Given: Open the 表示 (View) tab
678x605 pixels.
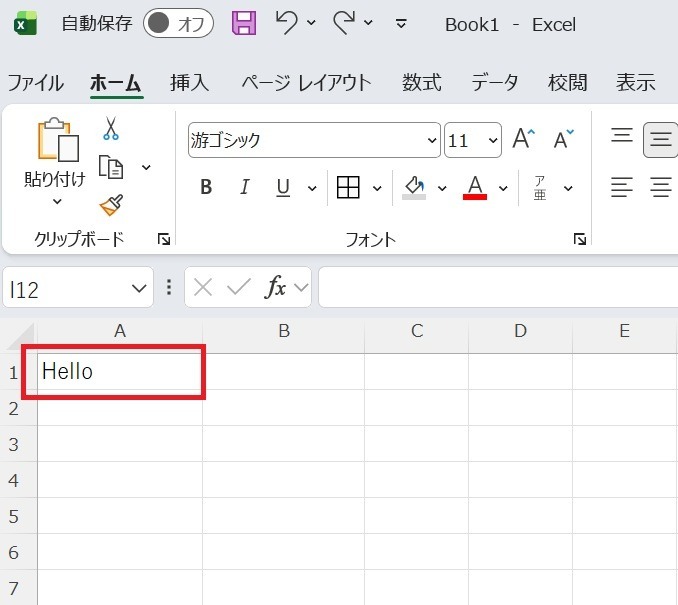Looking at the screenshot, I should point(636,83).
